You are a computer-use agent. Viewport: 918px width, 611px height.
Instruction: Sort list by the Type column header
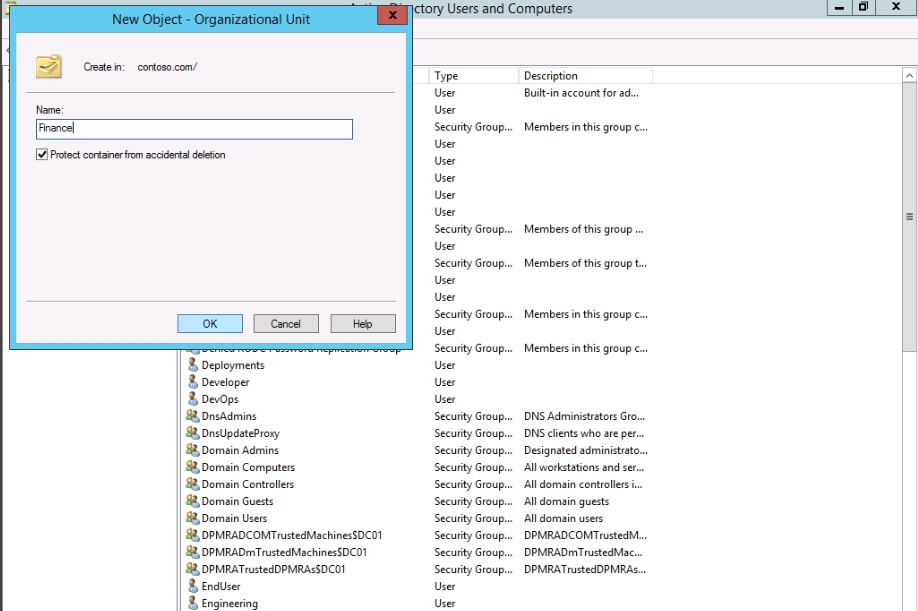point(472,76)
